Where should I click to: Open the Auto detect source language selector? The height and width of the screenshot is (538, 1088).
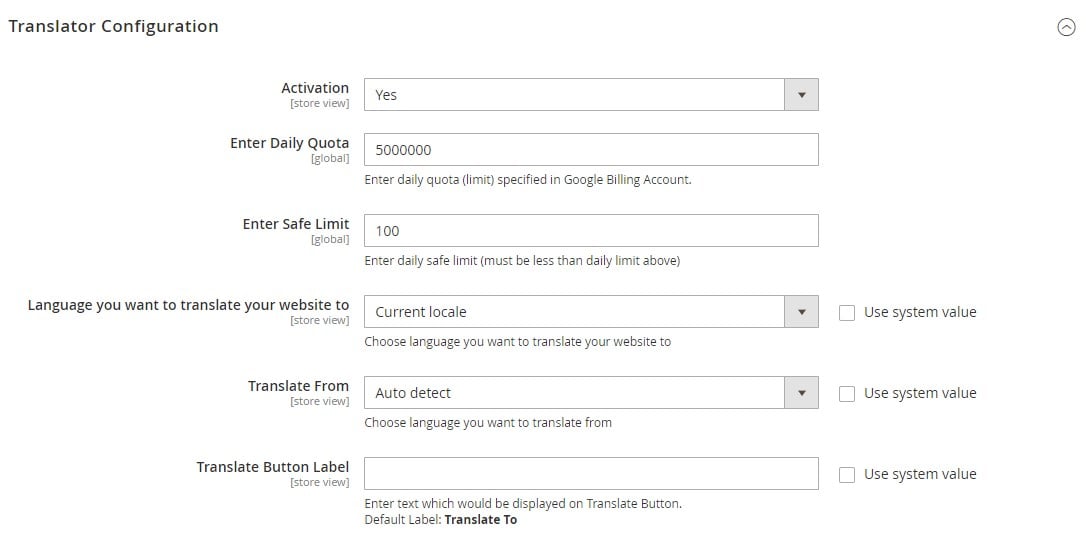pos(591,393)
